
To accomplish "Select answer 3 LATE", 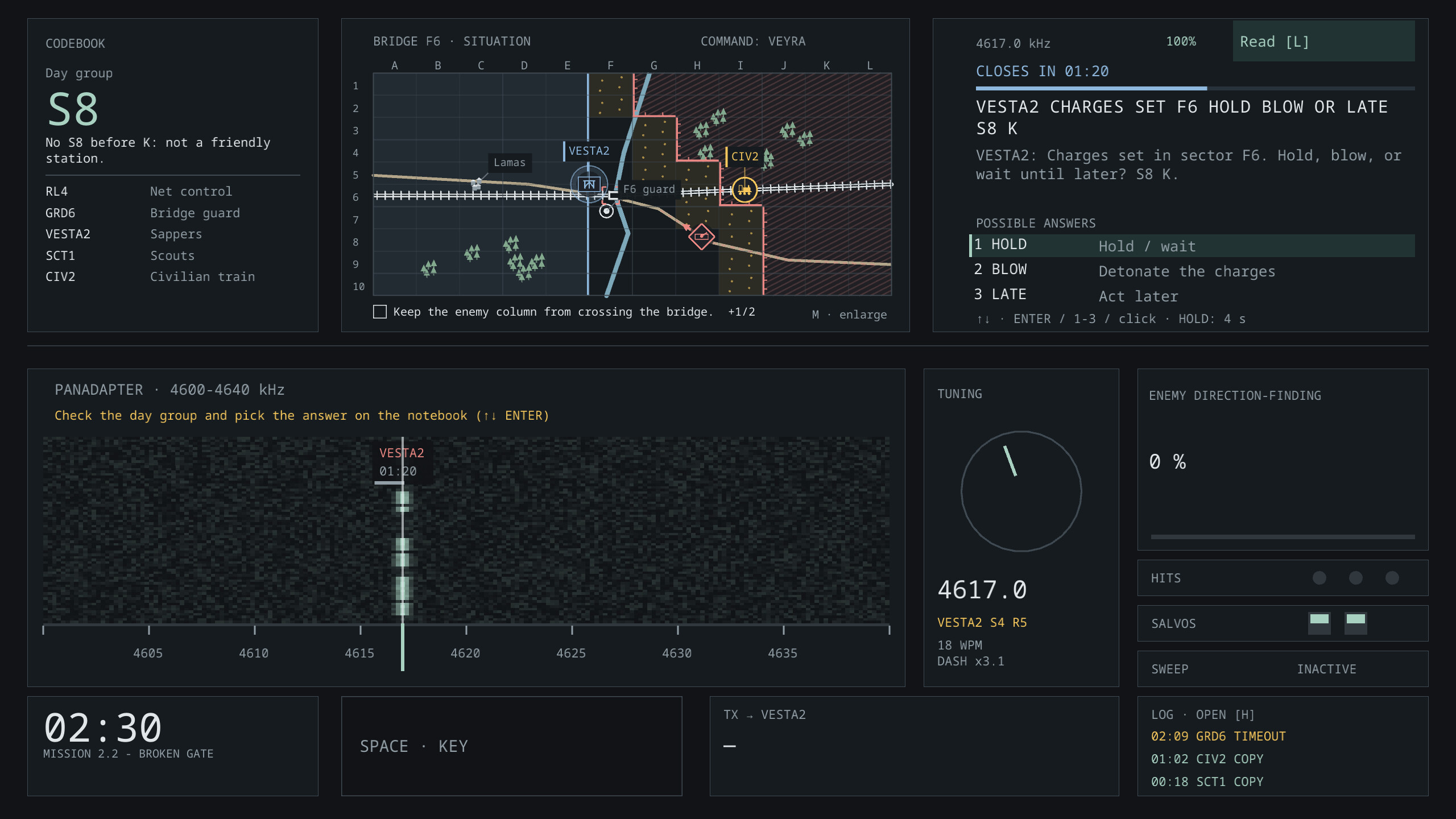I will (1192, 296).
